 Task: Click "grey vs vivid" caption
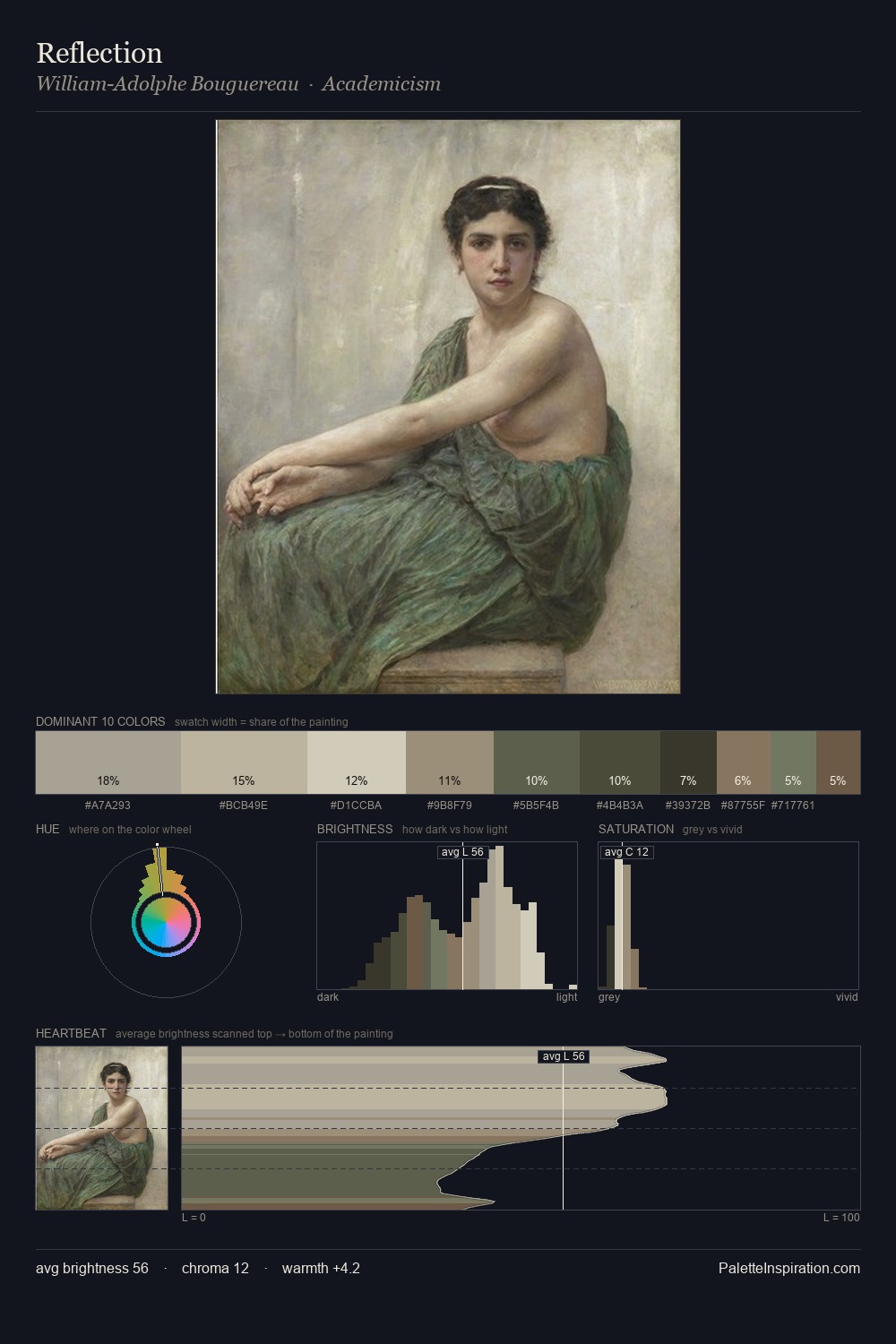[712, 830]
